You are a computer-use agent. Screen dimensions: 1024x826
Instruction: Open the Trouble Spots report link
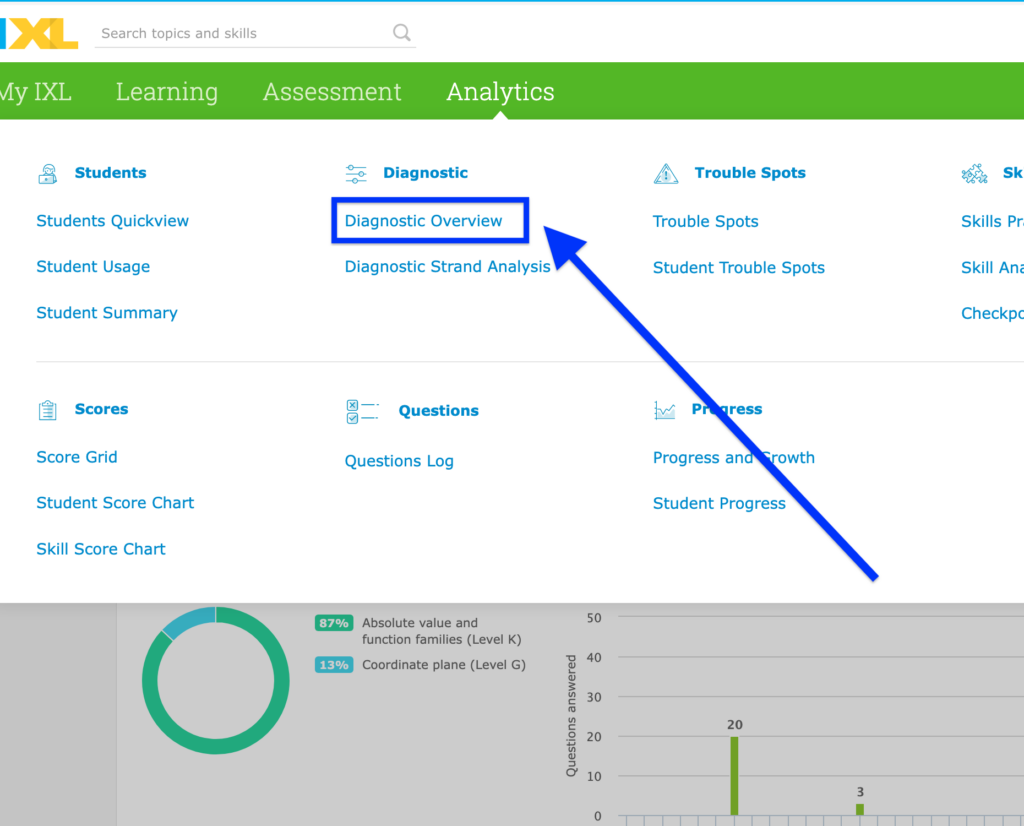pyautogui.click(x=705, y=222)
